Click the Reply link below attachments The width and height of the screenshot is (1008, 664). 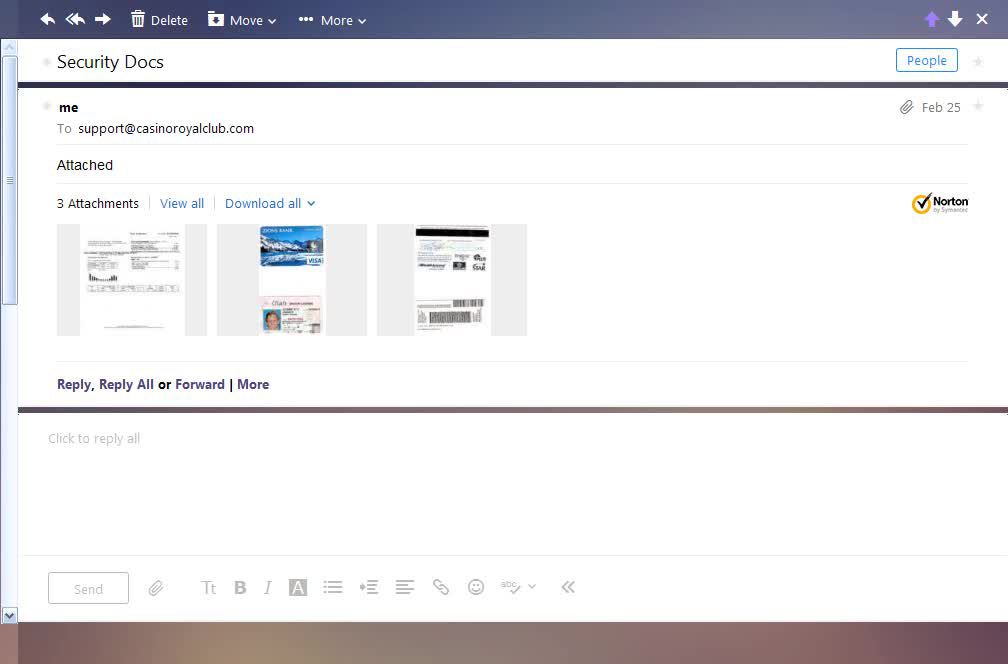(74, 384)
